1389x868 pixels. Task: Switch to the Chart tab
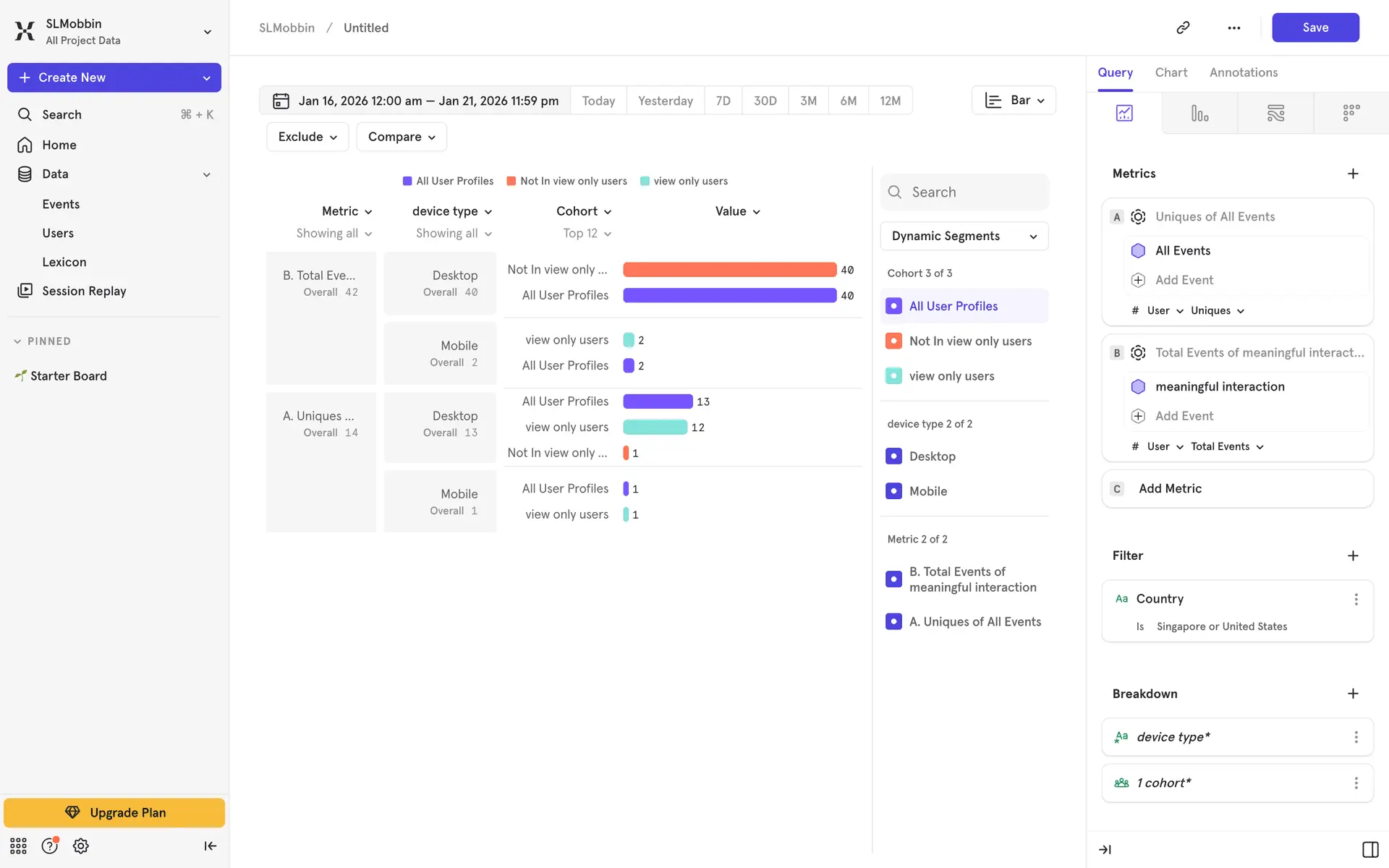[1171, 72]
